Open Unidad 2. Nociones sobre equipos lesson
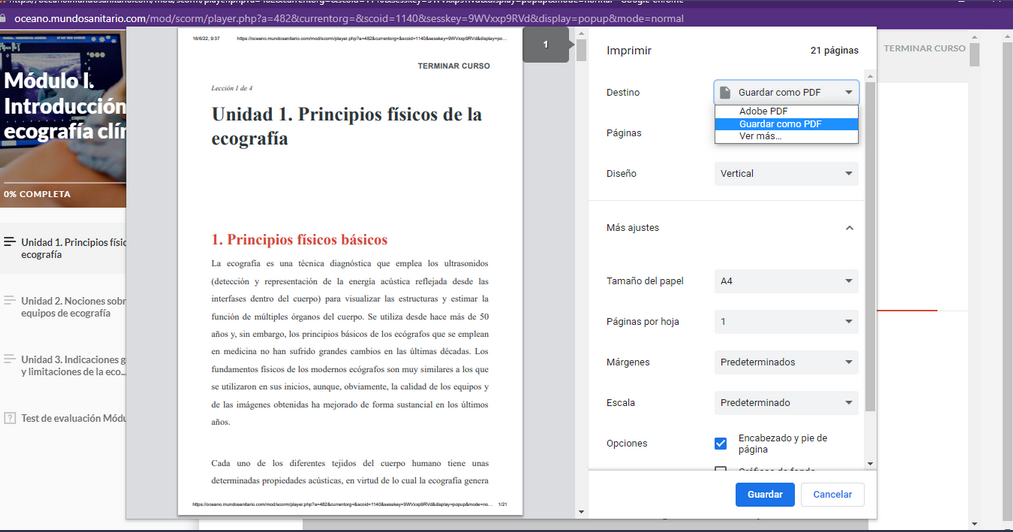The image size is (1013, 532). 65,307
